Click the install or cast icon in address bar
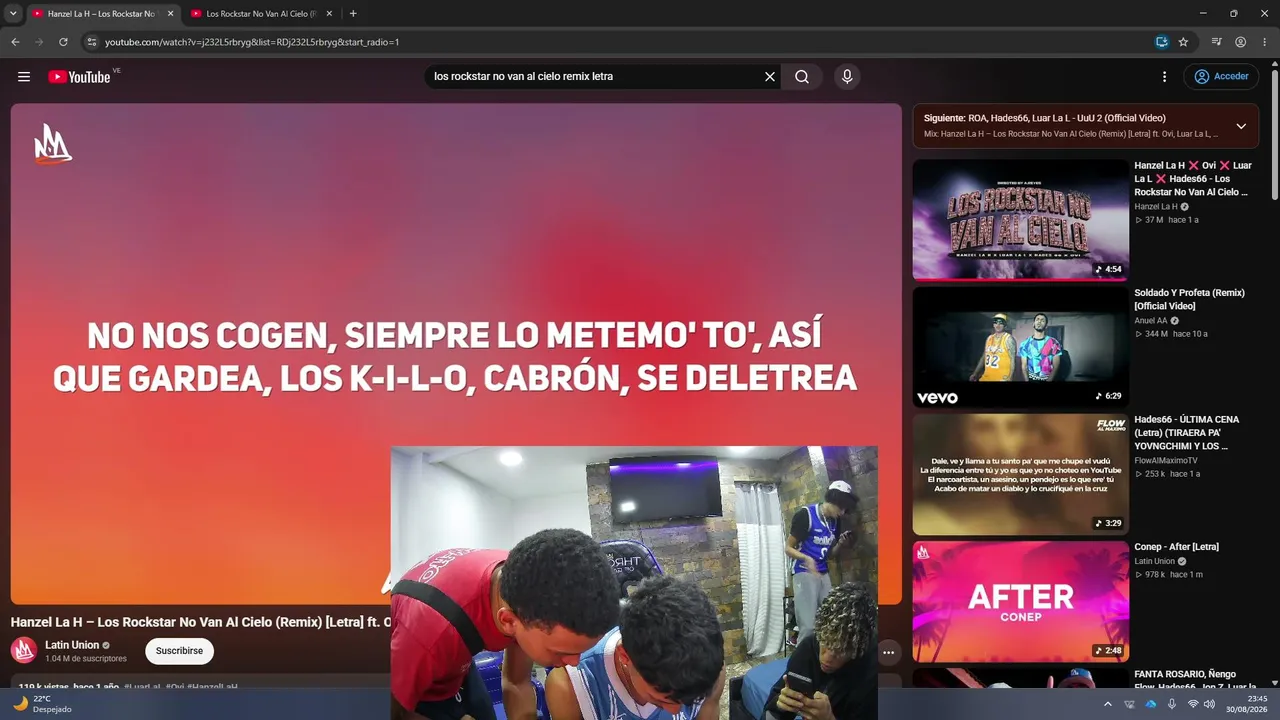 point(1161,42)
